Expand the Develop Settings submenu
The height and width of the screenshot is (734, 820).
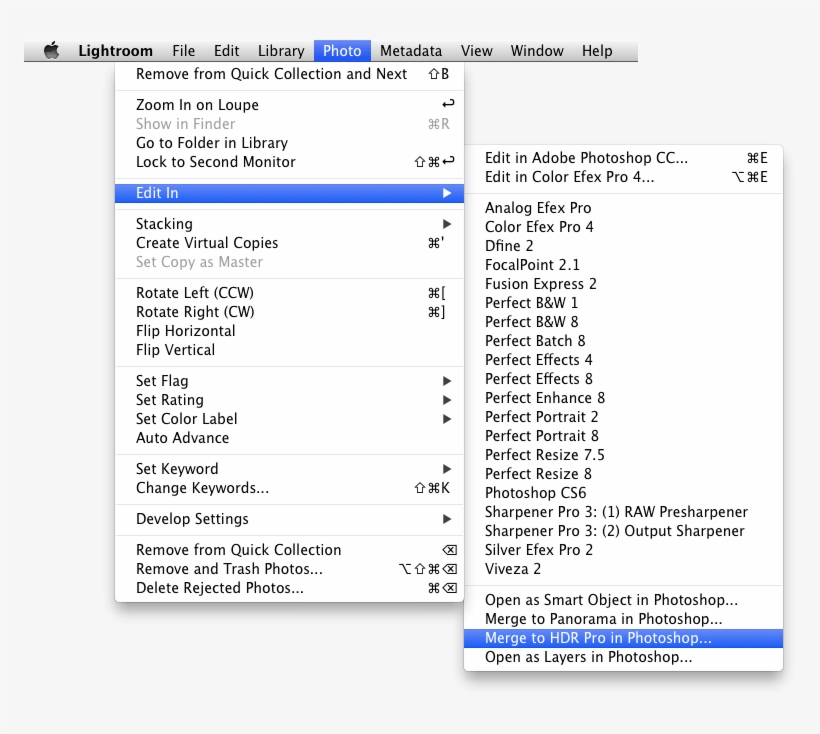pos(289,519)
